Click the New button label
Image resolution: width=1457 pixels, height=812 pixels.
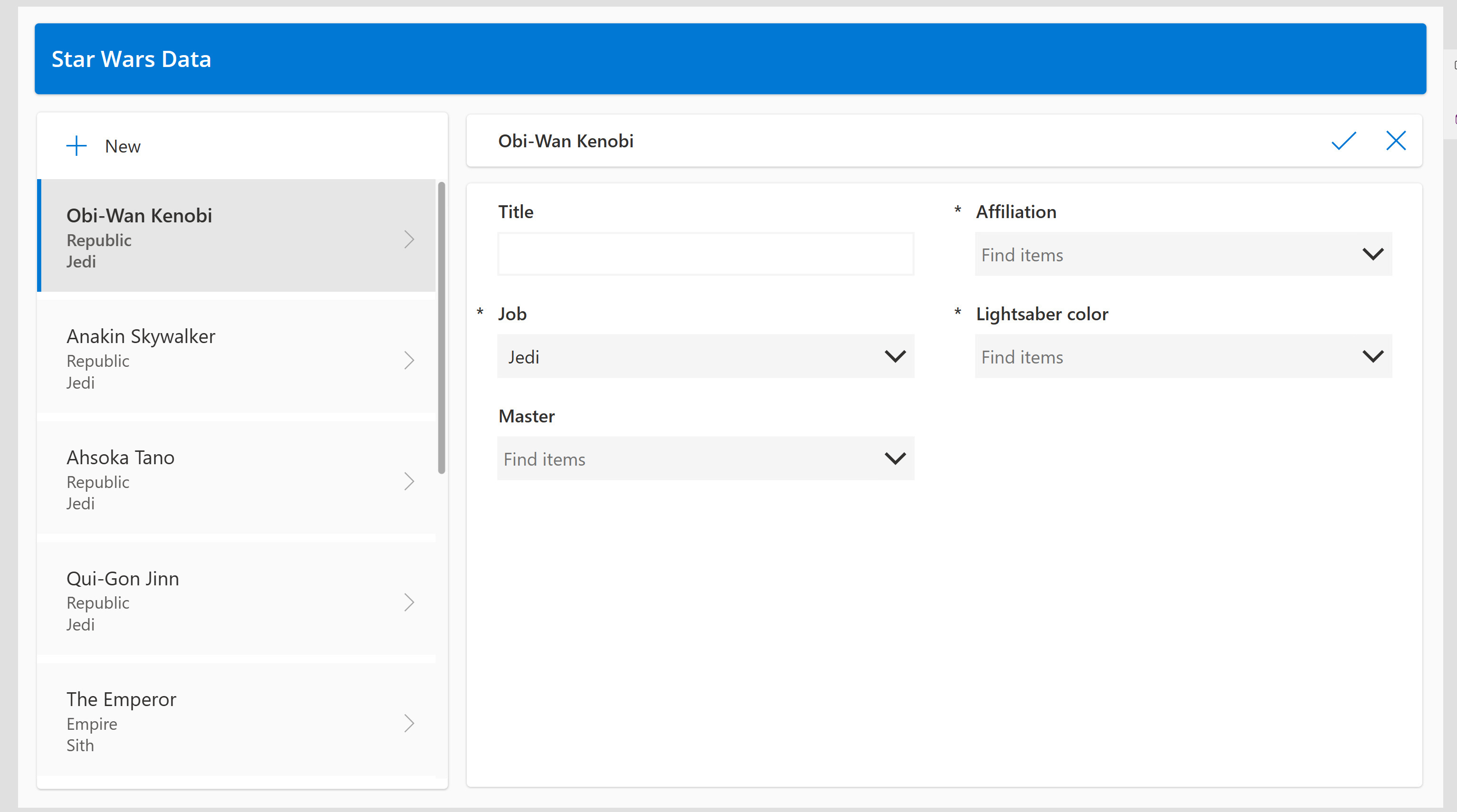pos(123,146)
